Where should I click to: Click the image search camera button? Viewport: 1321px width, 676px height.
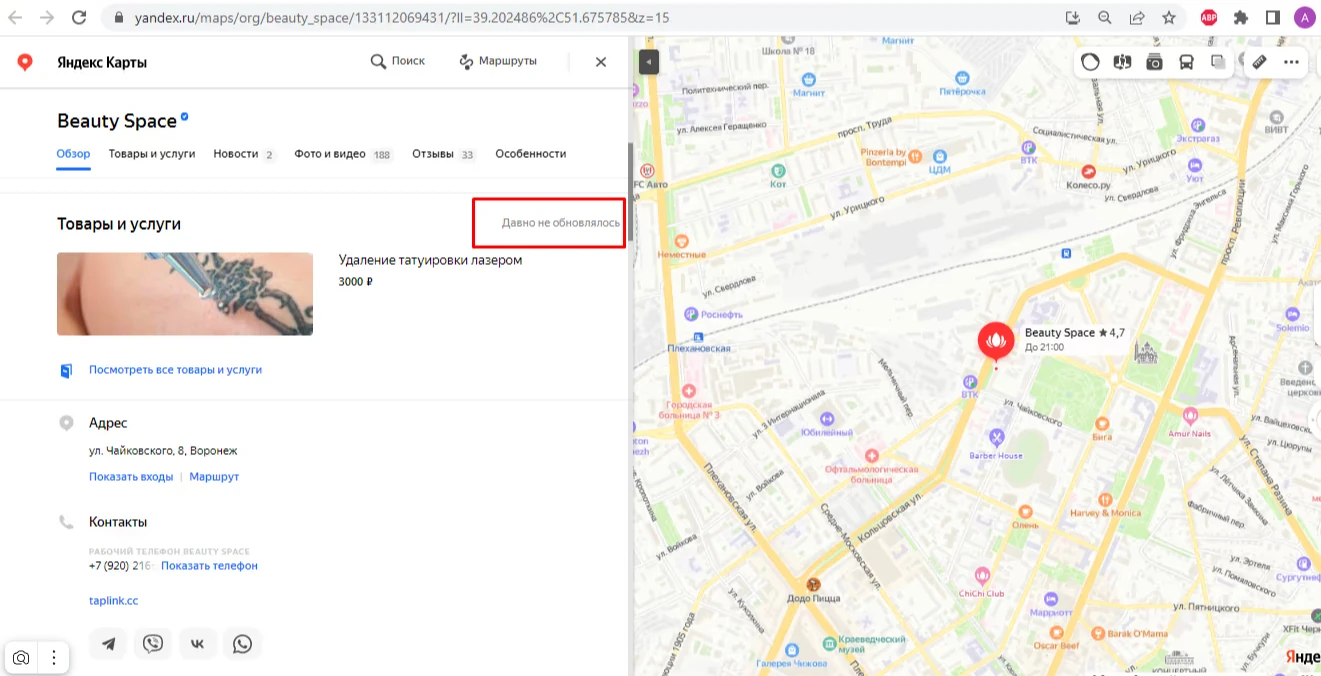click(x=21, y=658)
